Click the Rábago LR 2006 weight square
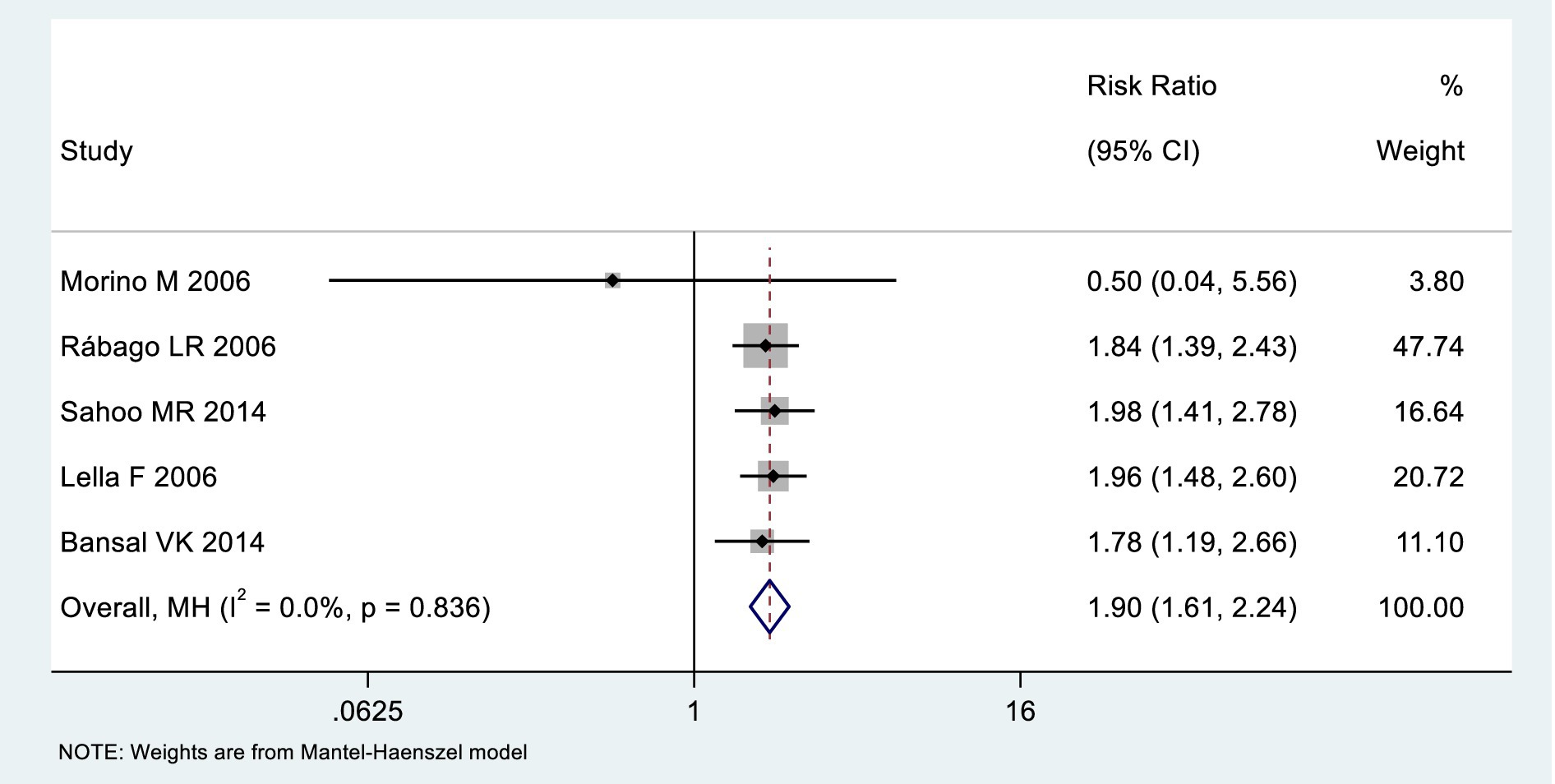This screenshot has width=1555, height=784. pyautogui.click(x=765, y=346)
